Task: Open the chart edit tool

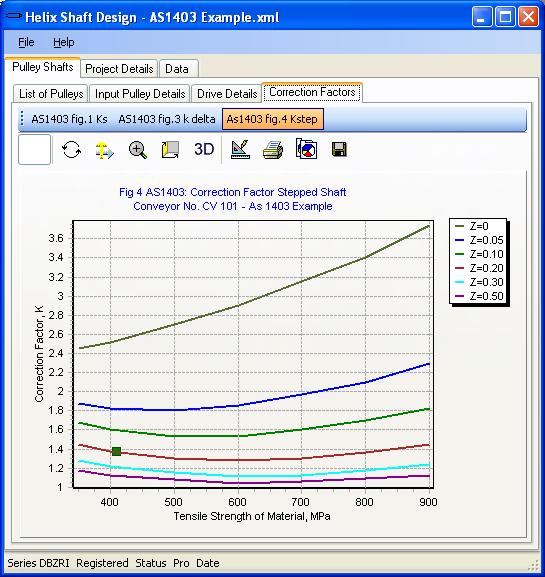Action: coord(240,149)
